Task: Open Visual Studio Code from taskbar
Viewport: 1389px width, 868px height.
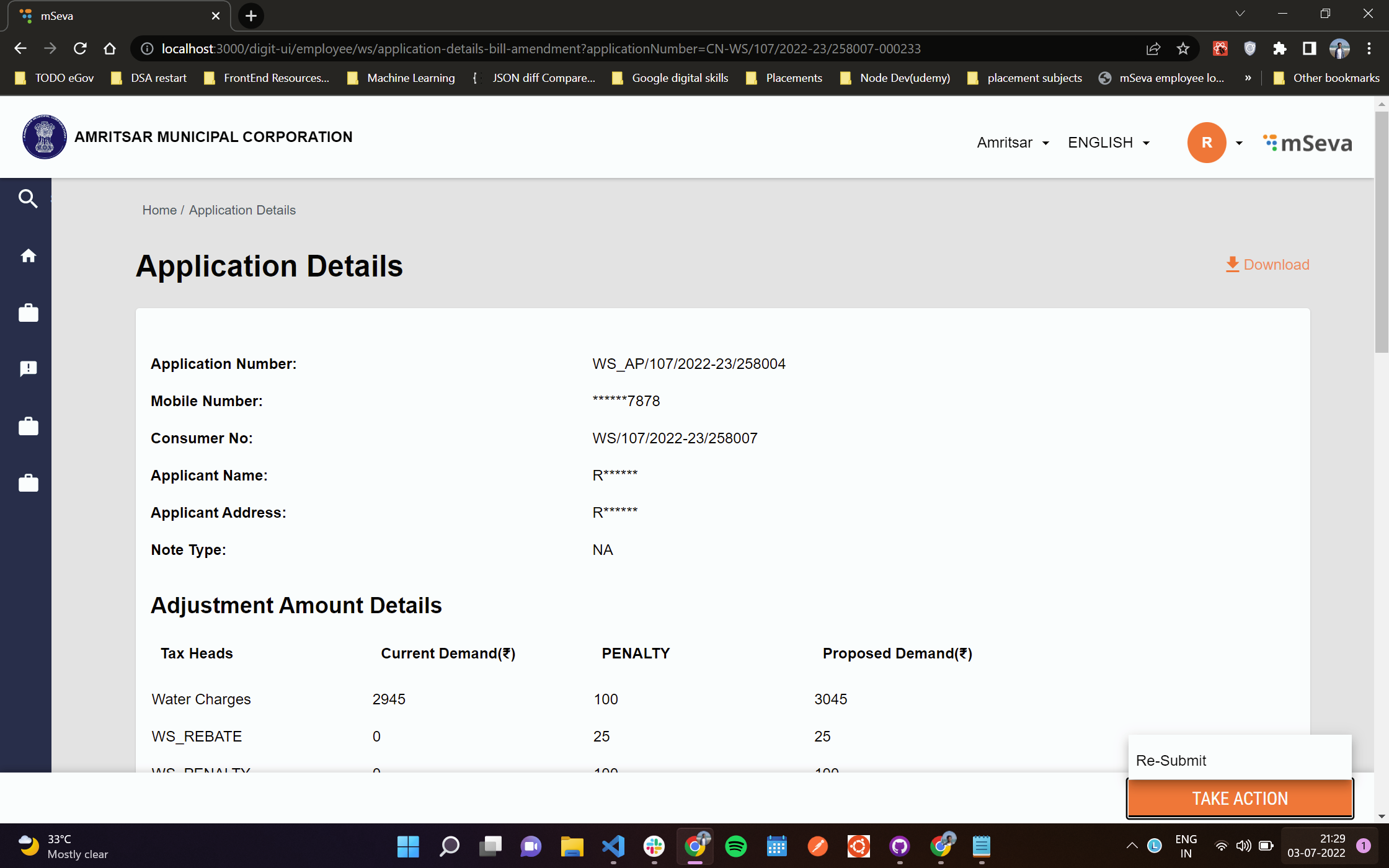Action: tap(613, 846)
